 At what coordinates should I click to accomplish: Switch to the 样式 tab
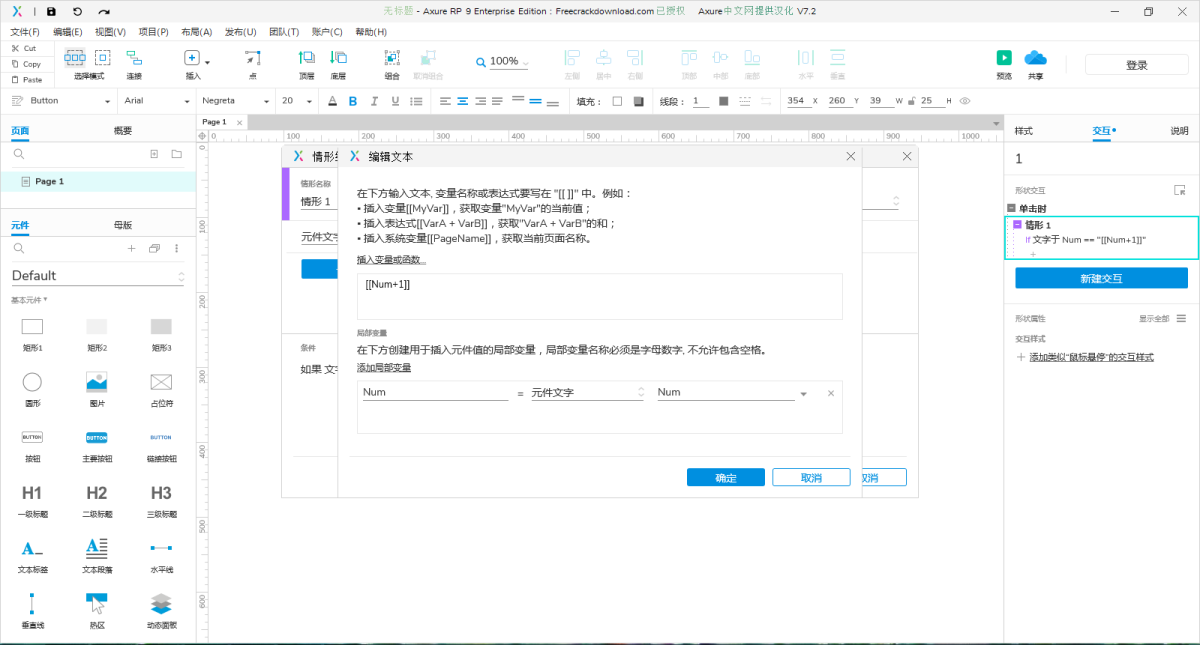click(1023, 131)
